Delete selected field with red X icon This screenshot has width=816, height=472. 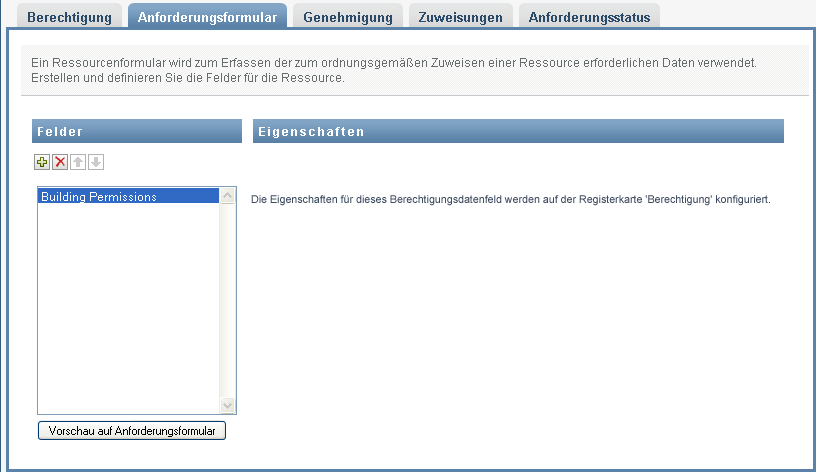(60, 162)
